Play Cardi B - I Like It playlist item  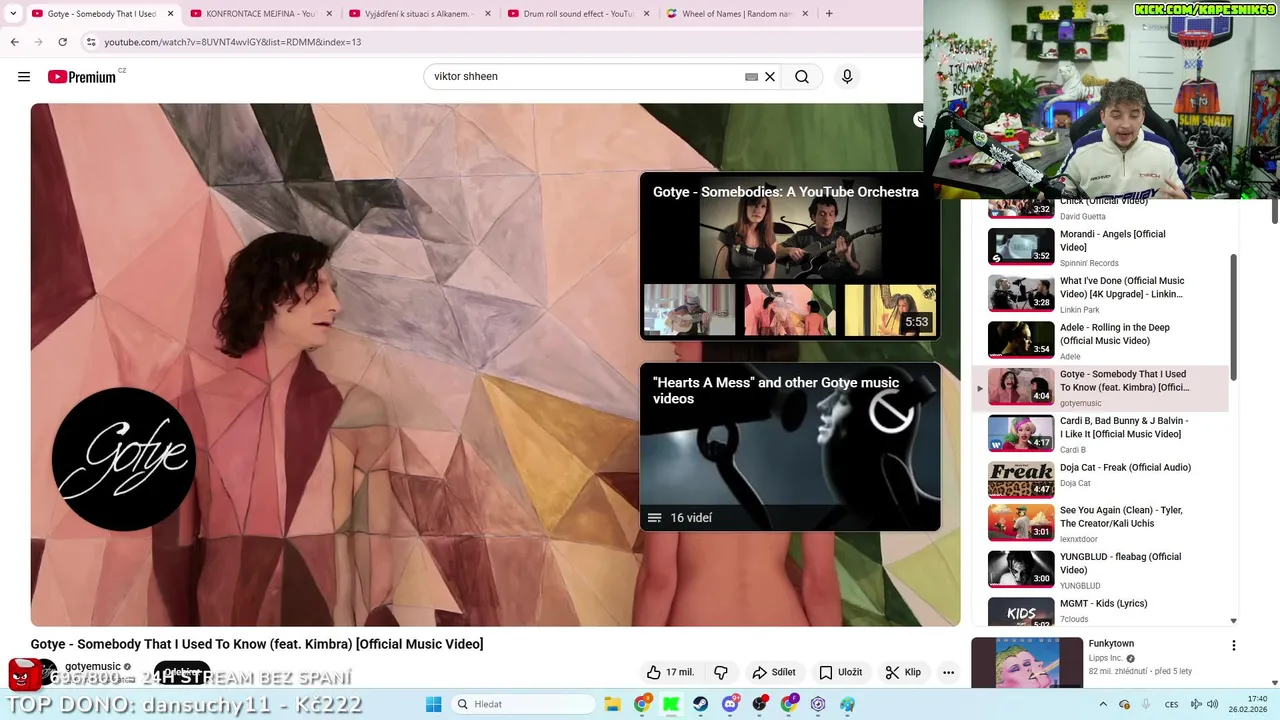pos(1101,434)
